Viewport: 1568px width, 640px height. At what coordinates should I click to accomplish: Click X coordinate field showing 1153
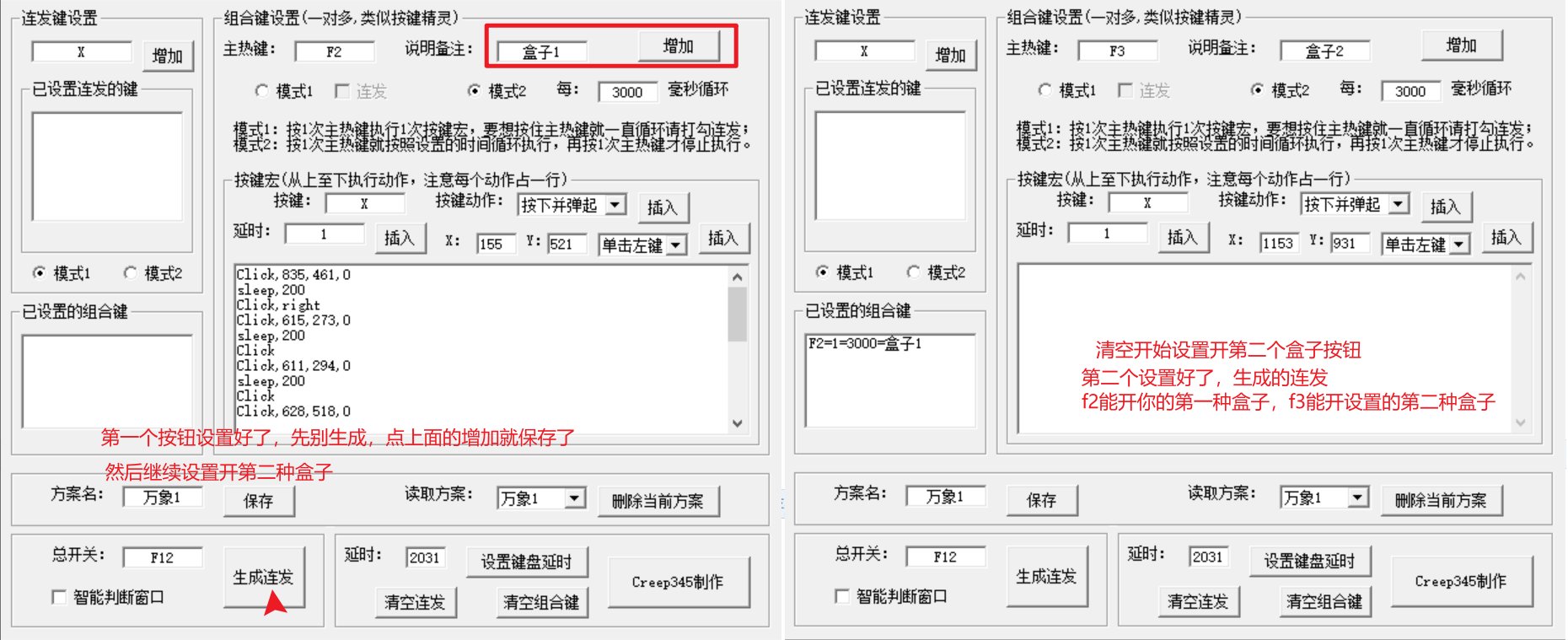click(x=1280, y=243)
